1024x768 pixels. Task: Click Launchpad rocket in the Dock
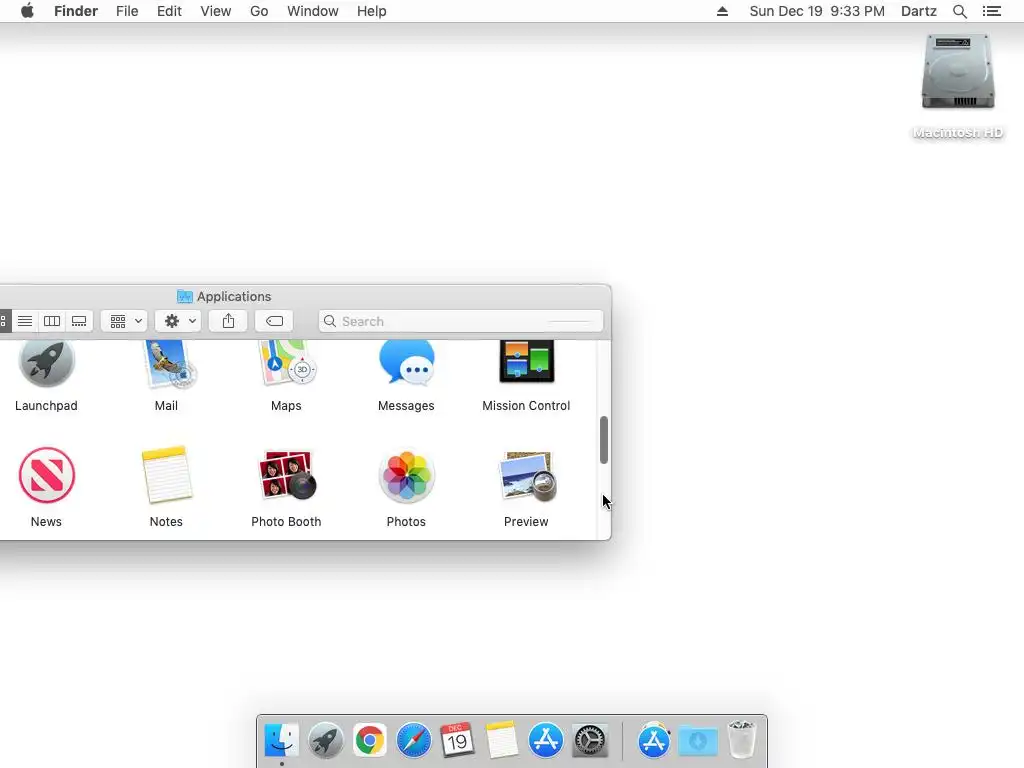click(x=325, y=740)
